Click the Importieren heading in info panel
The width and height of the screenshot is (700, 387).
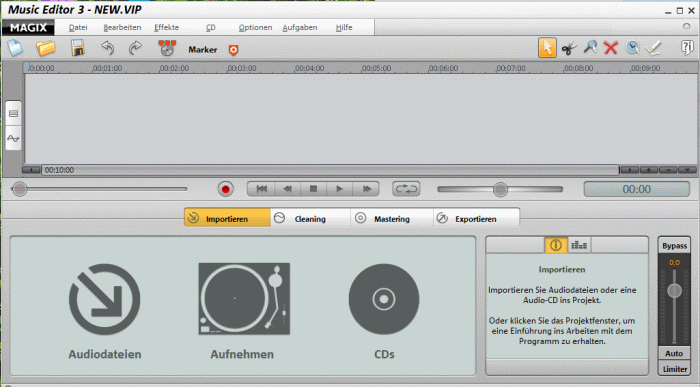click(562, 269)
